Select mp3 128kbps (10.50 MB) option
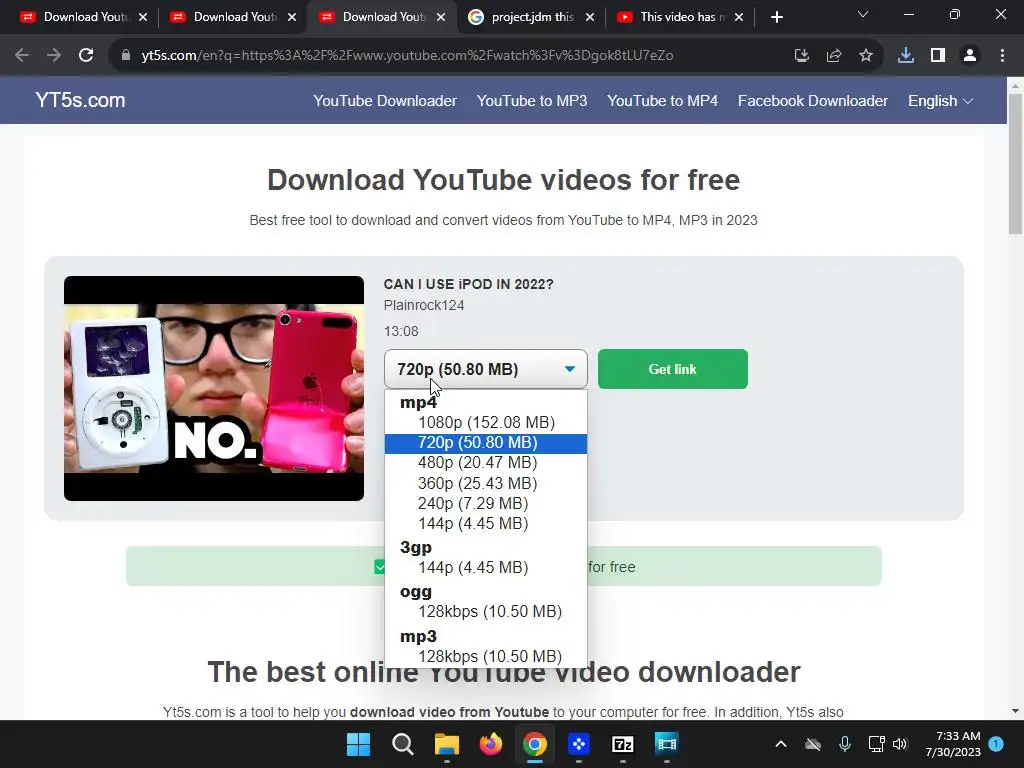This screenshot has height=768, width=1024. [x=486, y=656]
